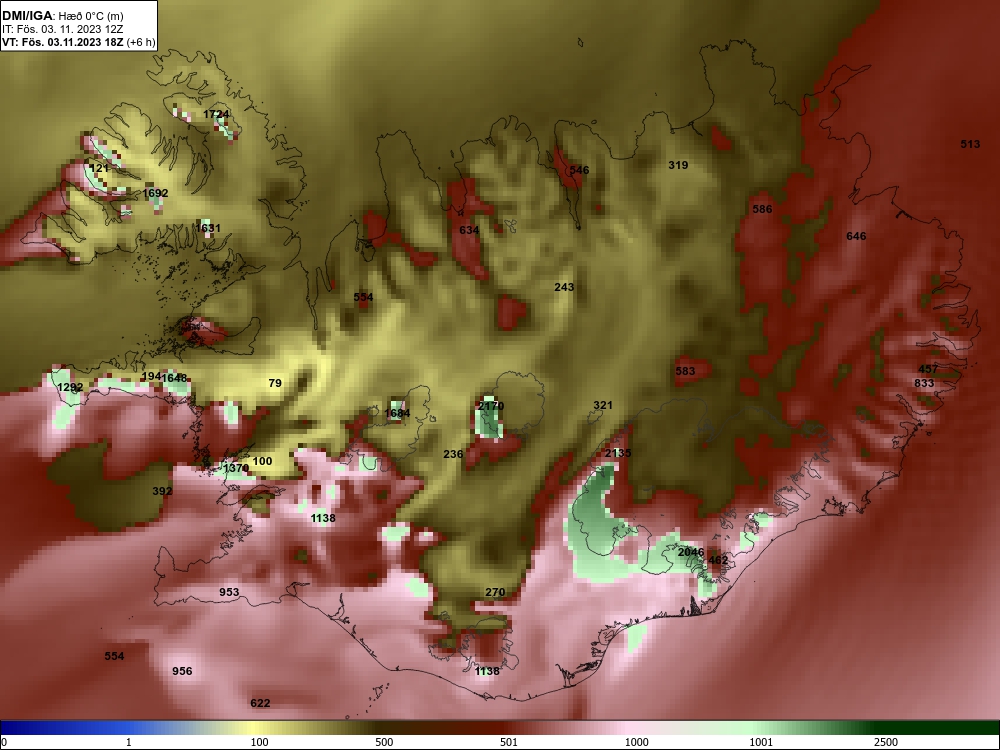Click the map value 1724
1000x750 pixels.
[216, 114]
